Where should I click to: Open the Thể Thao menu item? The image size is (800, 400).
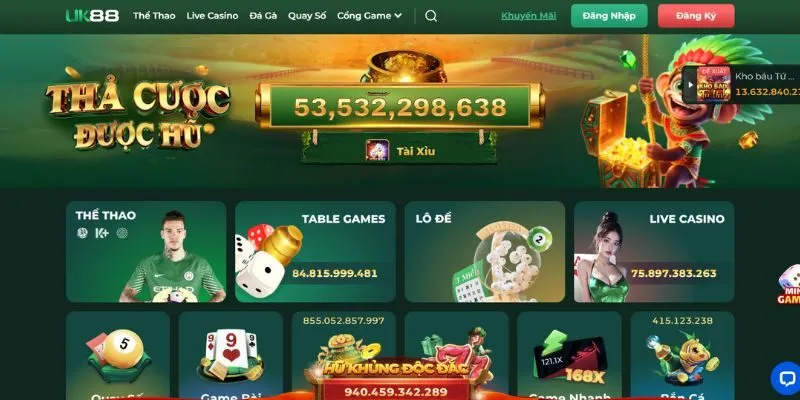click(x=154, y=16)
